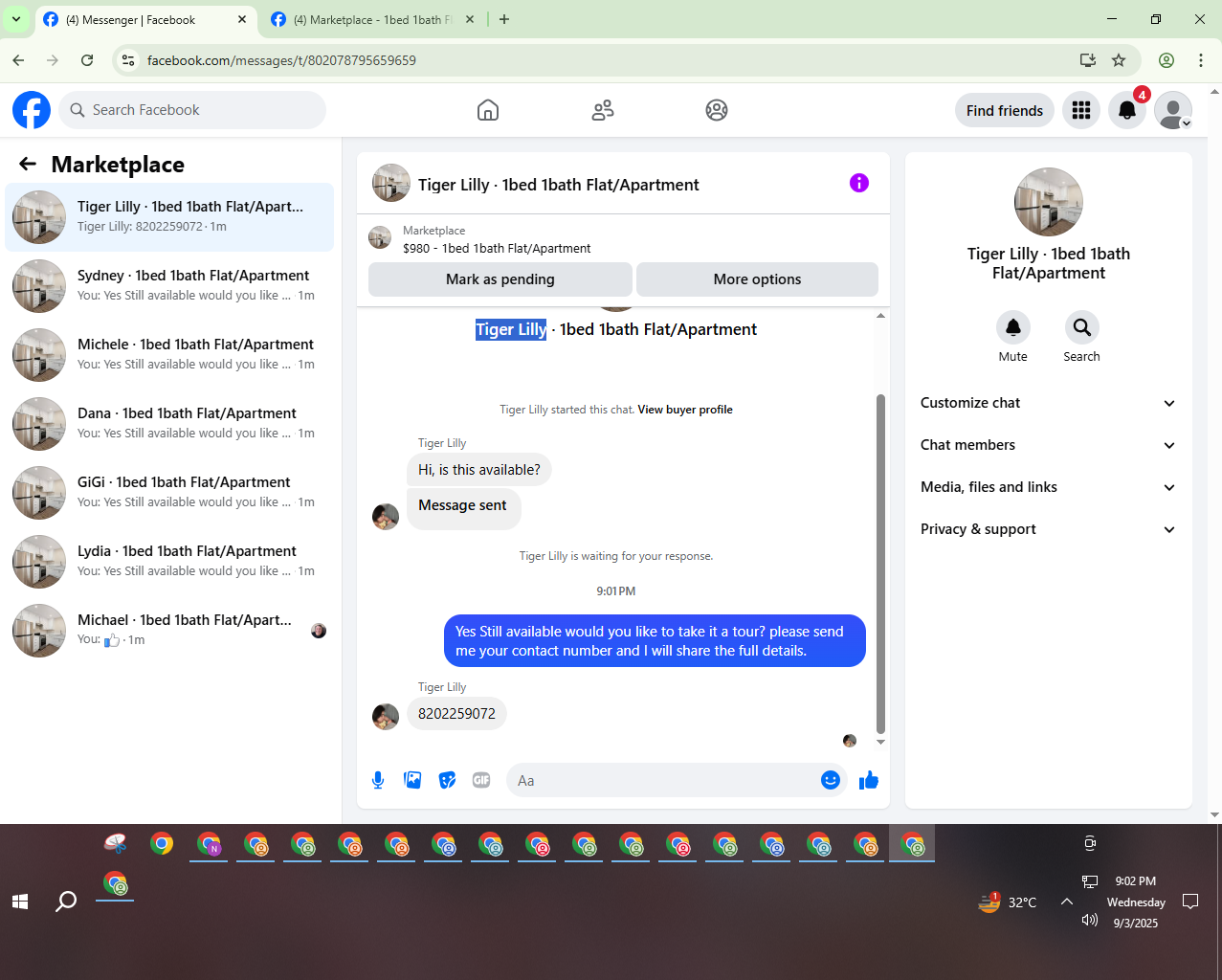This screenshot has width=1222, height=980.
Task: Switch to Marketplace - 1bed 1bath tab
Action: click(374, 19)
